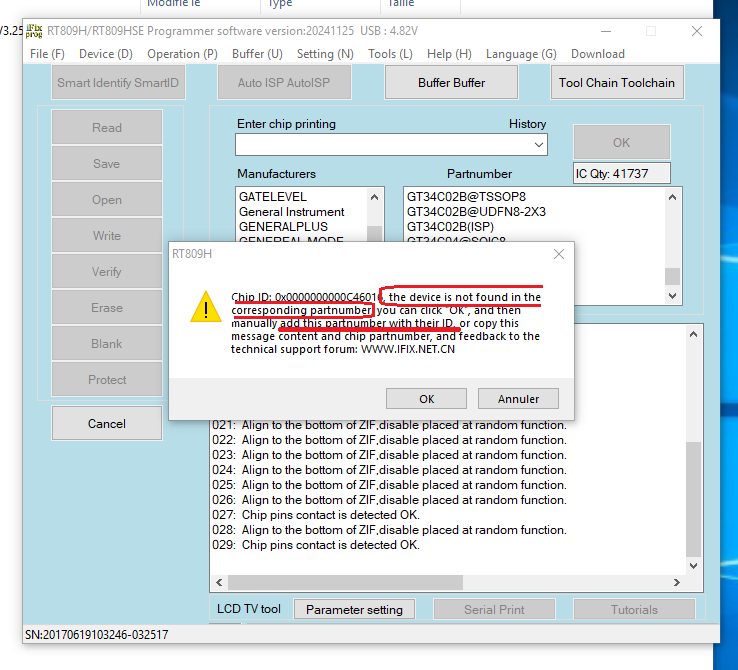This screenshot has height=670, width=738.
Task: Select General Instrument manufacturer
Action: click(x=291, y=212)
